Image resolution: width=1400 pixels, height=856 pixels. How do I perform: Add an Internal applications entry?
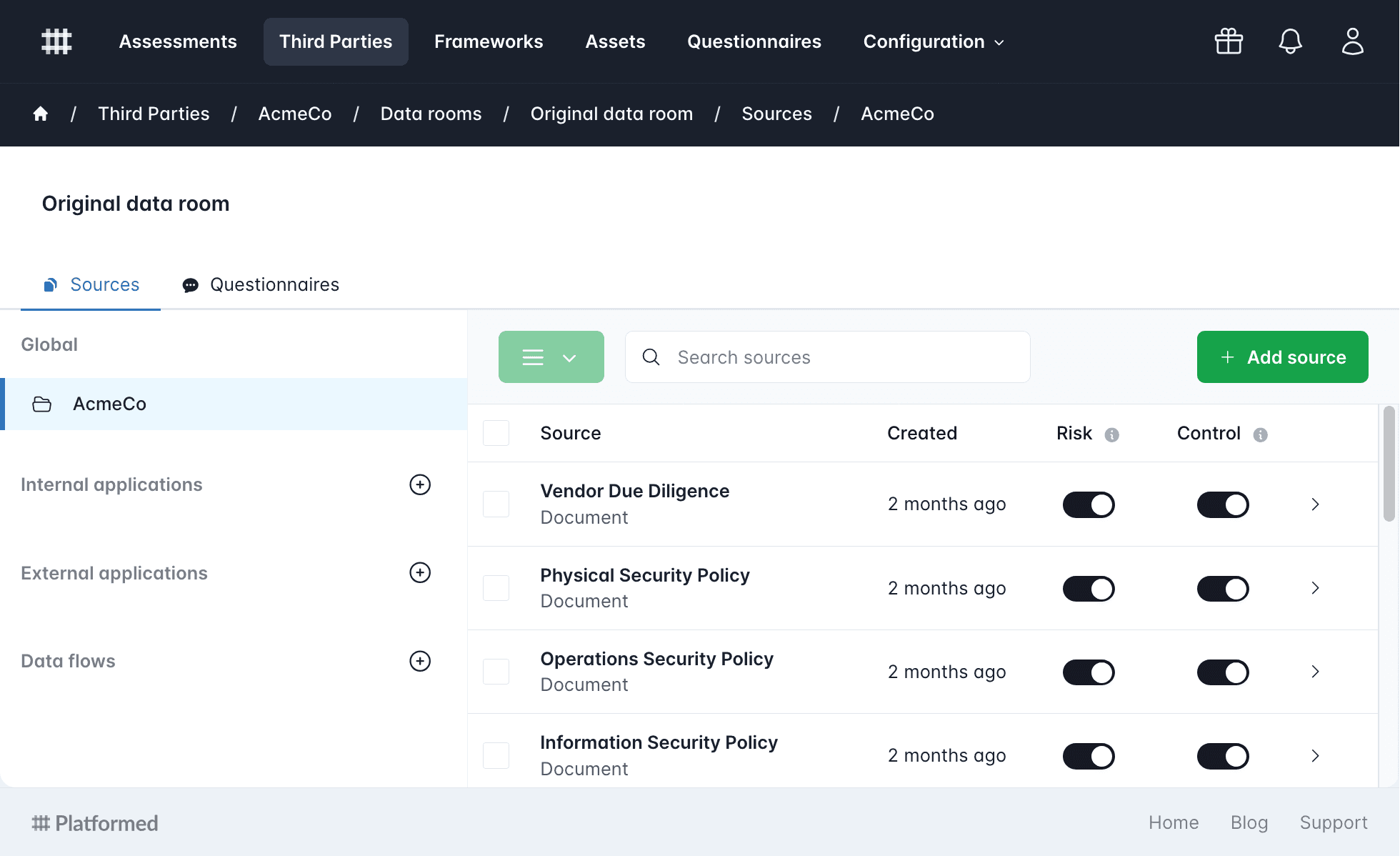tap(420, 484)
